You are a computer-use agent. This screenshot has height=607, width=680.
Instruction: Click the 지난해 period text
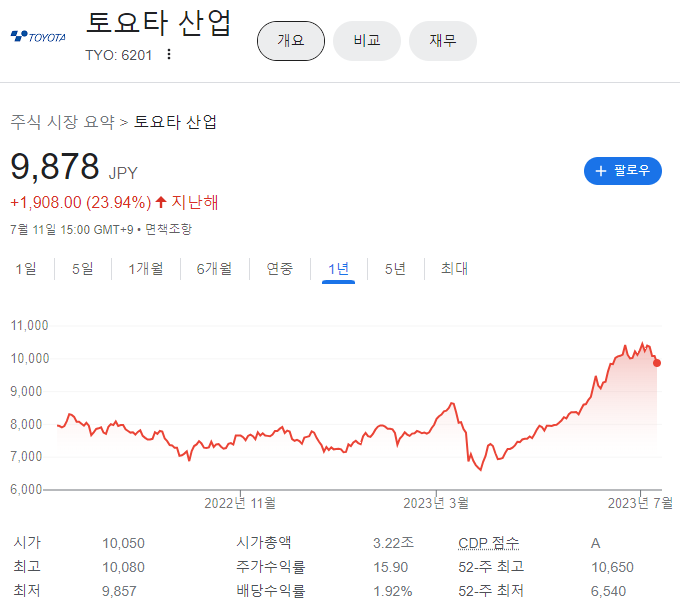[x=195, y=202]
